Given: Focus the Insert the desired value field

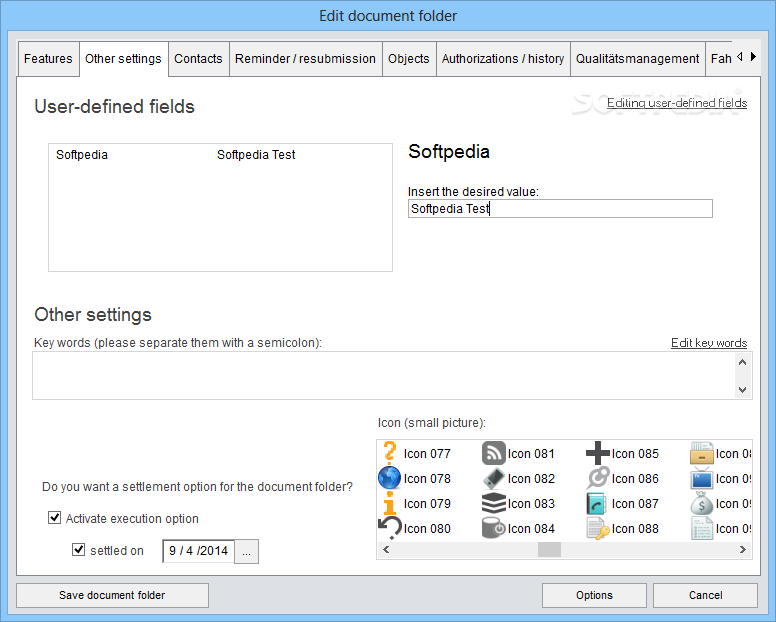Looking at the screenshot, I should (560, 209).
